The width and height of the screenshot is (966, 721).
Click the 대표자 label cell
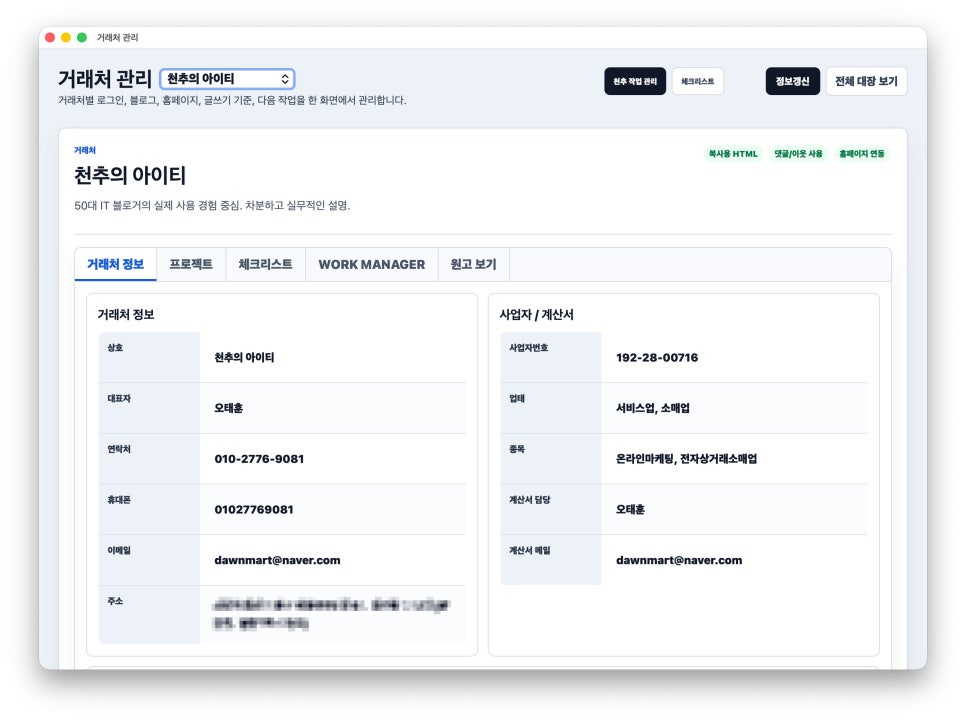[149, 408]
